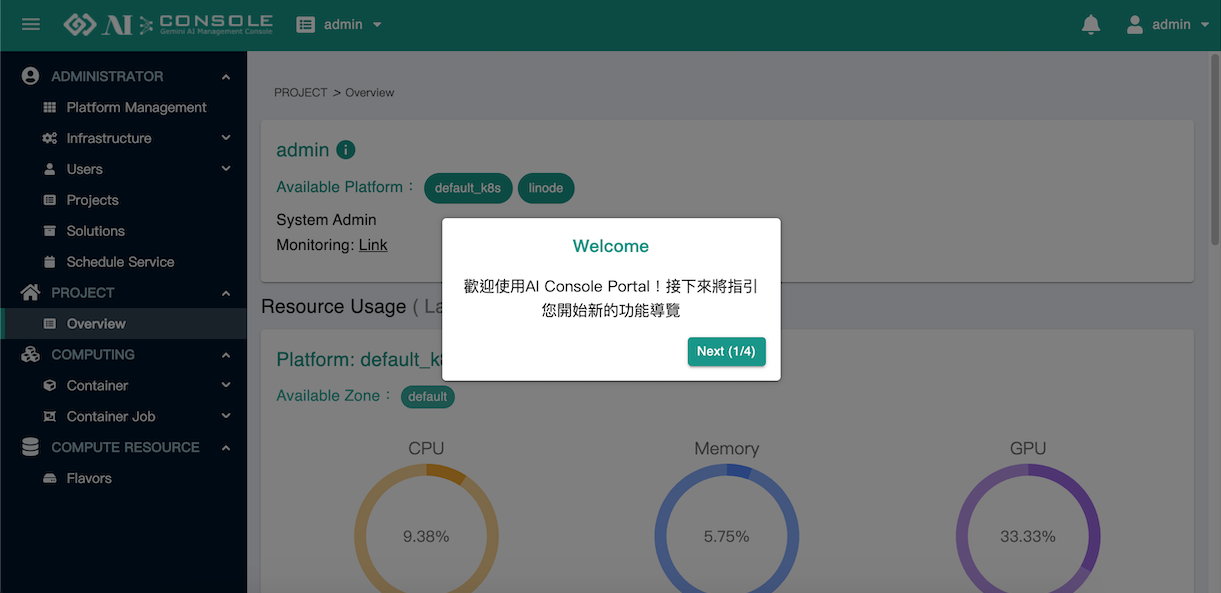Click the linode platform chip

pyautogui.click(x=546, y=188)
